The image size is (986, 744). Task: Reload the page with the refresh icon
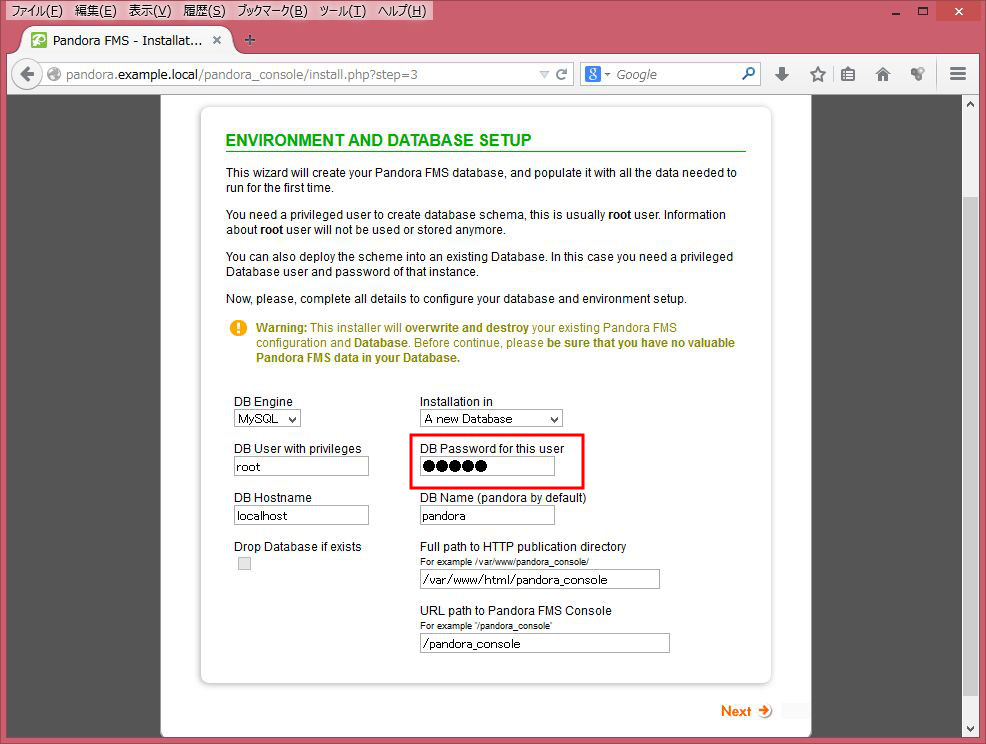(562, 75)
